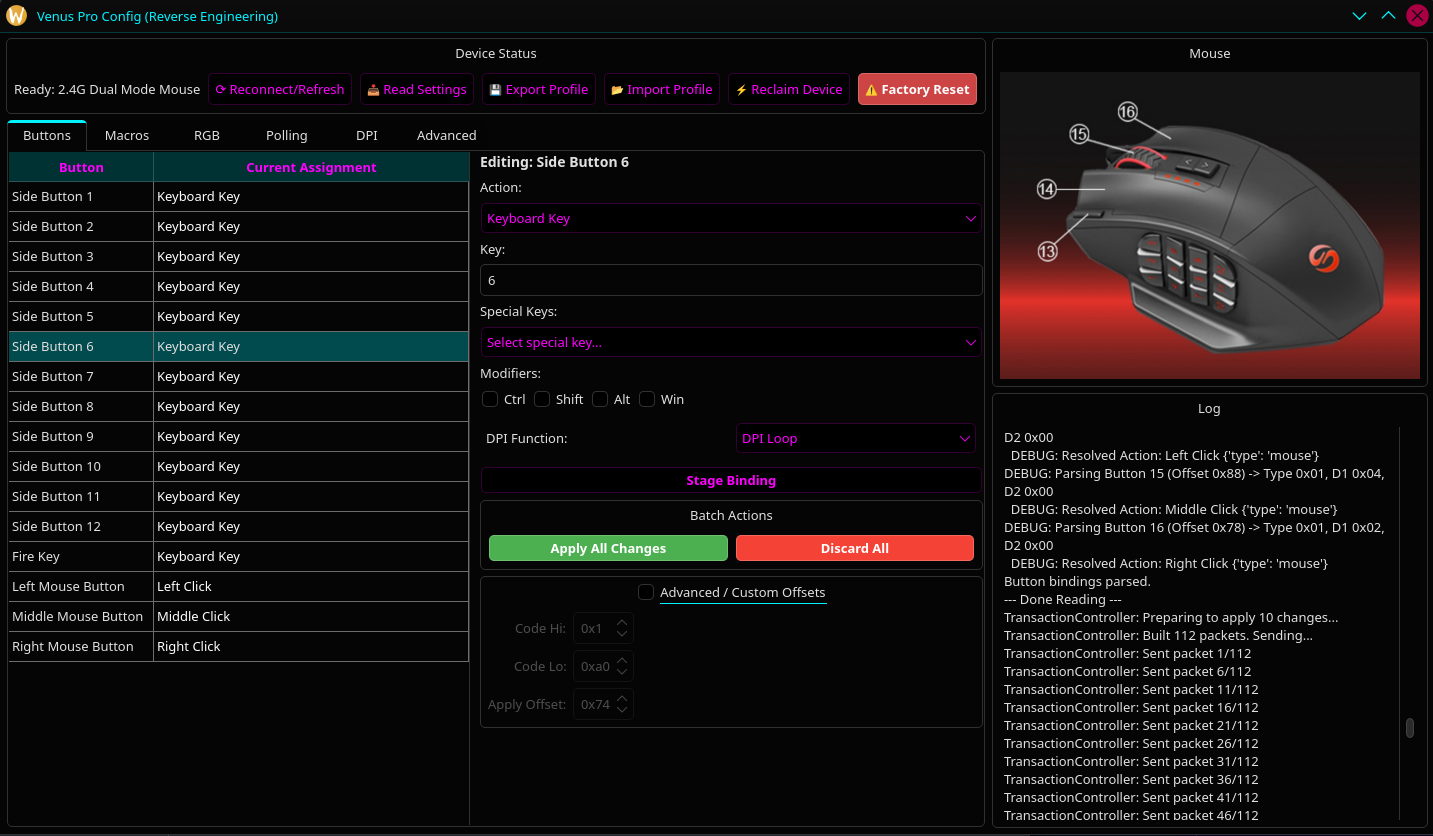Screen dimensions: 1433x836
Task: Open the Action dropdown showing Keyboard Key
Action: pos(730,218)
